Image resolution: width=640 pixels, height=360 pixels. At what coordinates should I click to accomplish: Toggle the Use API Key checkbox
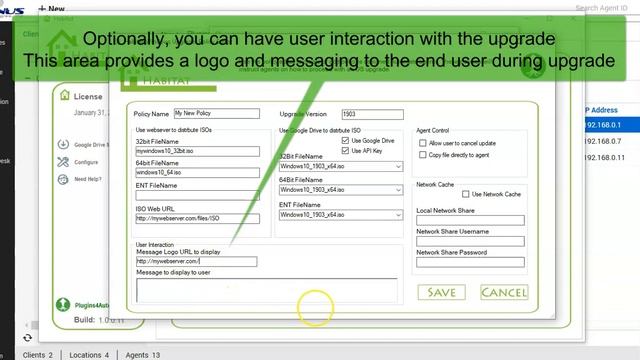point(345,151)
